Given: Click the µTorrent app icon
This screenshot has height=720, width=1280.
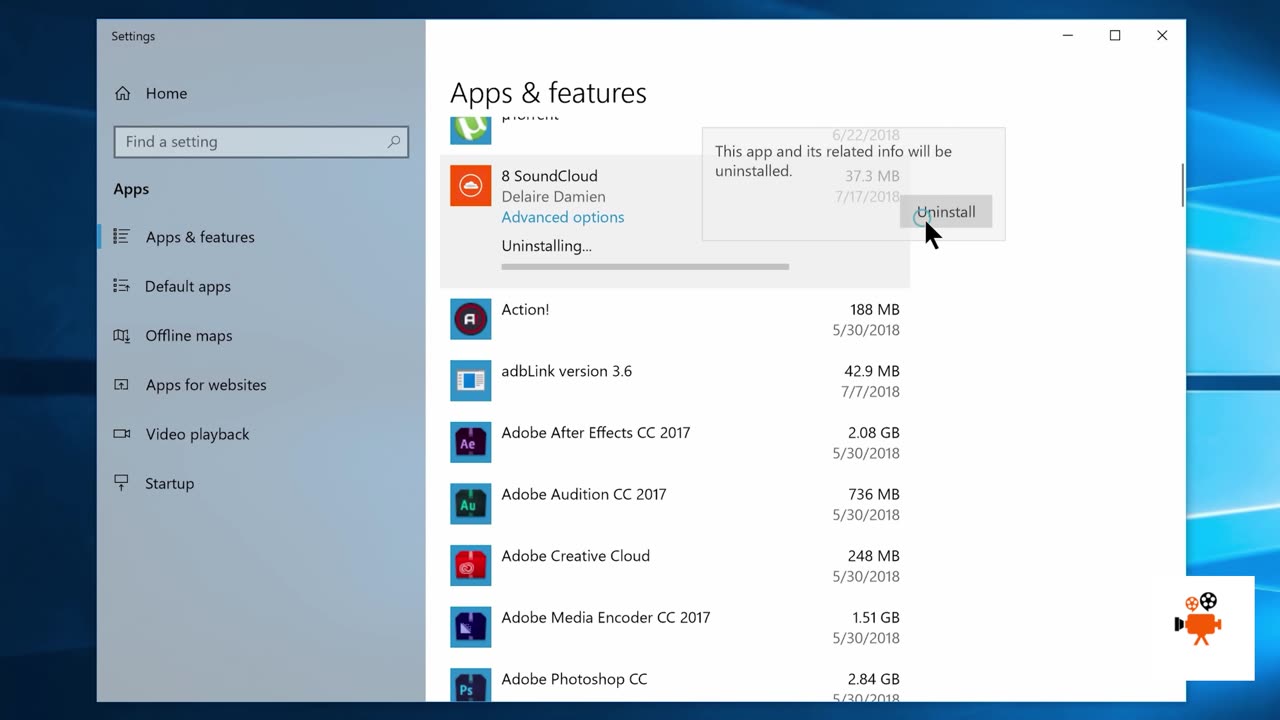Looking at the screenshot, I should pyautogui.click(x=470, y=130).
